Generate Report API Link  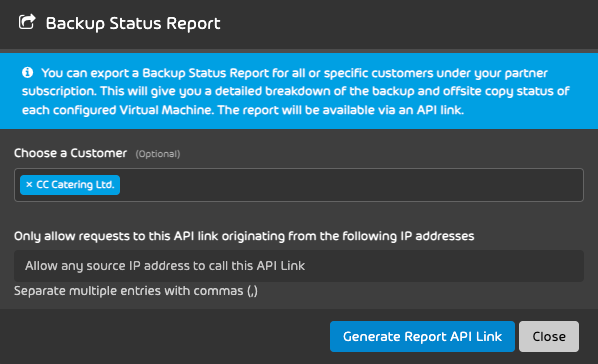tap(422, 336)
